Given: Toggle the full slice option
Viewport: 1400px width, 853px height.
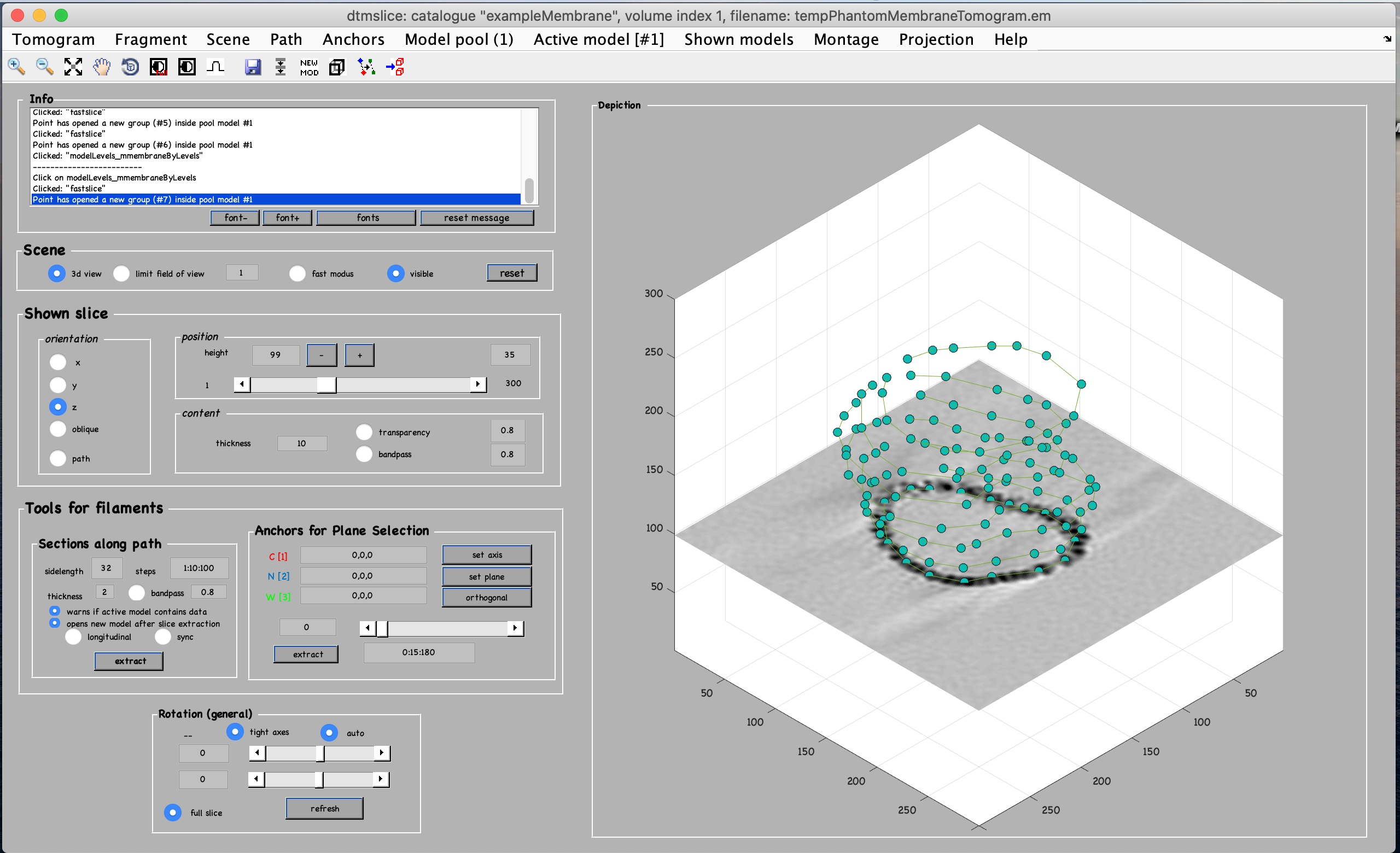Looking at the screenshot, I should [173, 812].
